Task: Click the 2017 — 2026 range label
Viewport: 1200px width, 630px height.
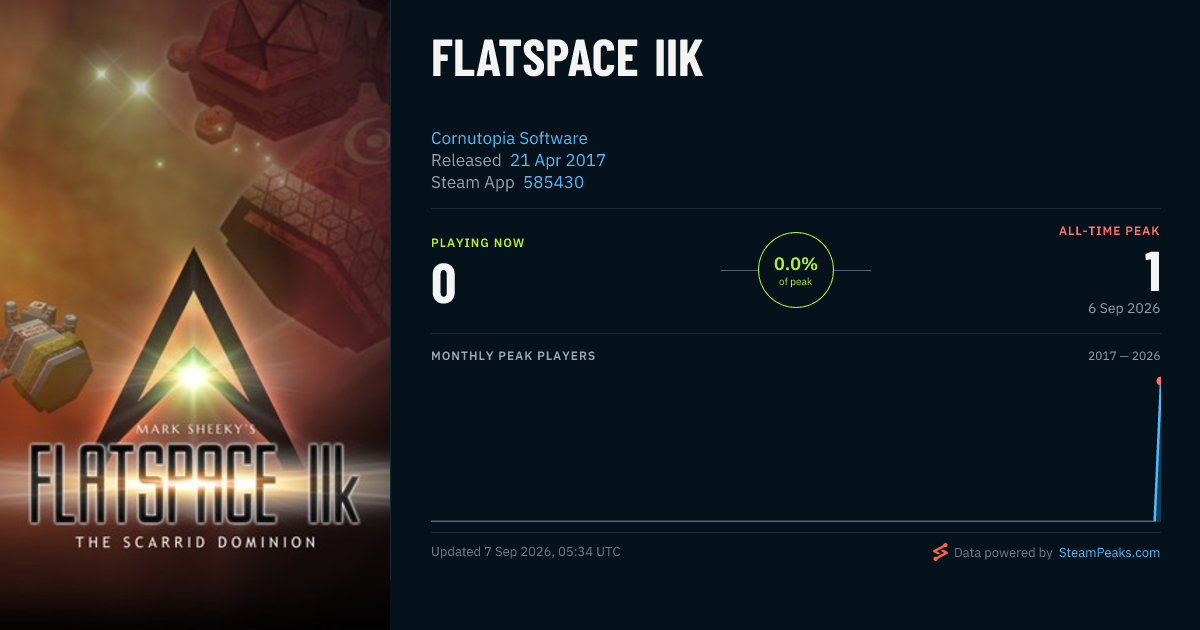Action: (x=1124, y=356)
